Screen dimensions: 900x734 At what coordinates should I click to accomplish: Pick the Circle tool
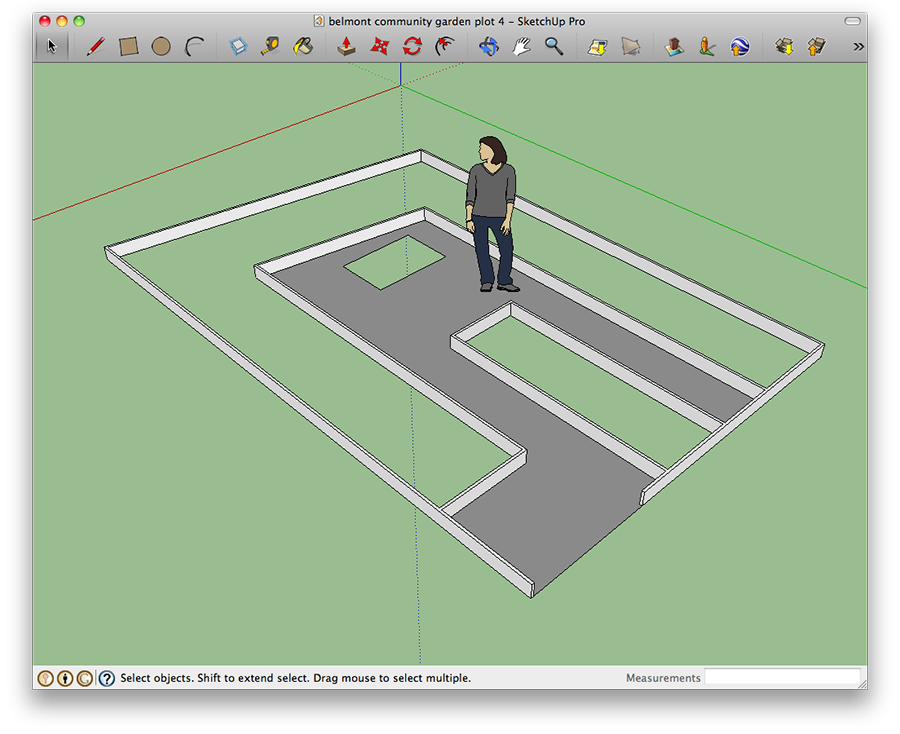[x=161, y=46]
